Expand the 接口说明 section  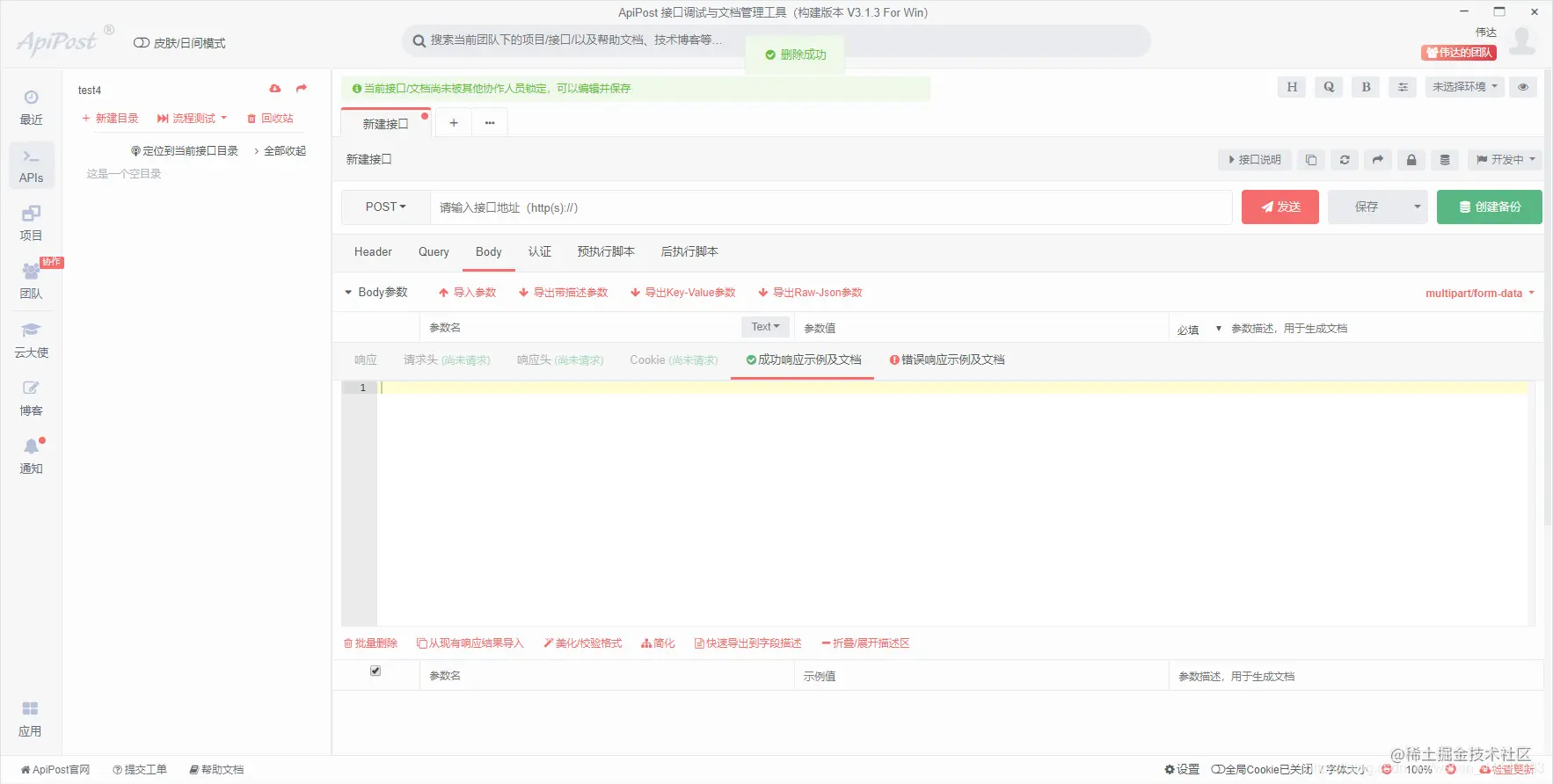(x=1255, y=160)
